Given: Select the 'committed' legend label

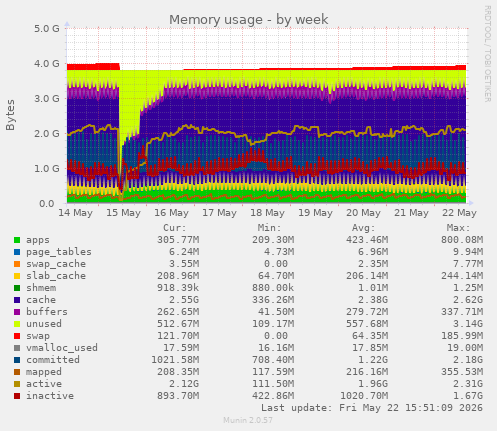Looking at the screenshot, I should (x=53, y=360).
